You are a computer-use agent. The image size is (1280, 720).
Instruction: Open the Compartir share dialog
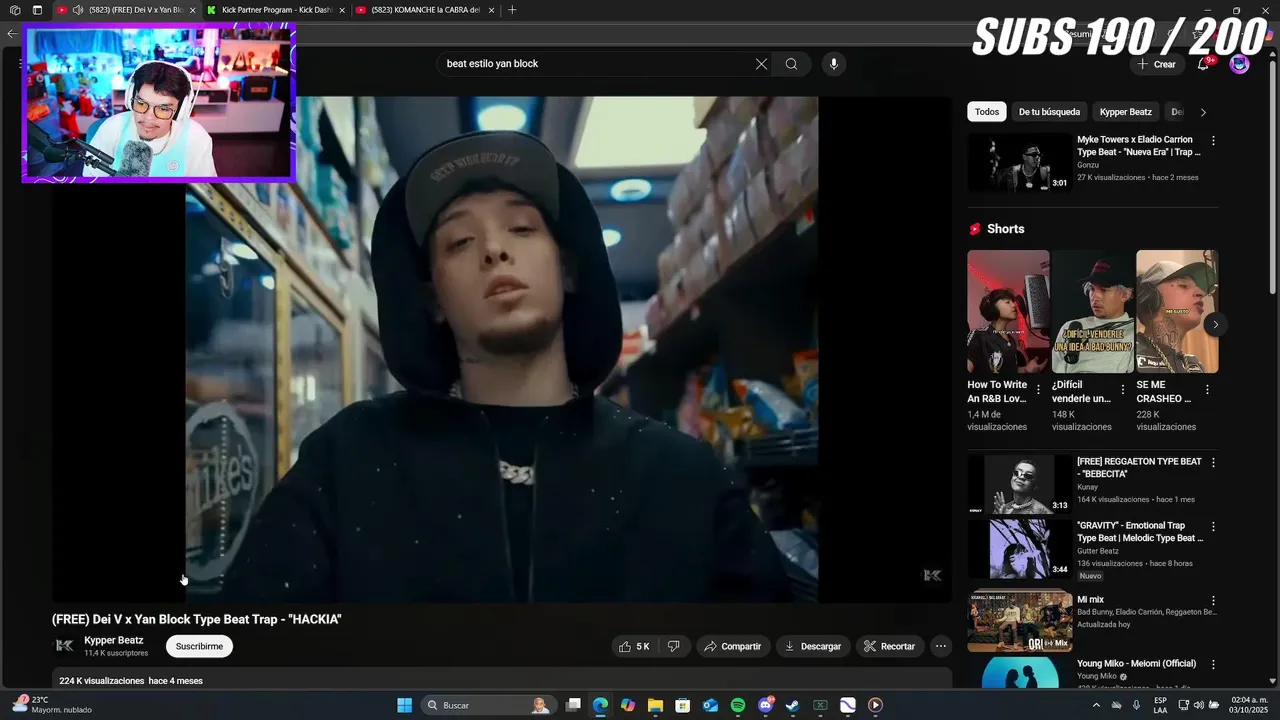pos(733,646)
